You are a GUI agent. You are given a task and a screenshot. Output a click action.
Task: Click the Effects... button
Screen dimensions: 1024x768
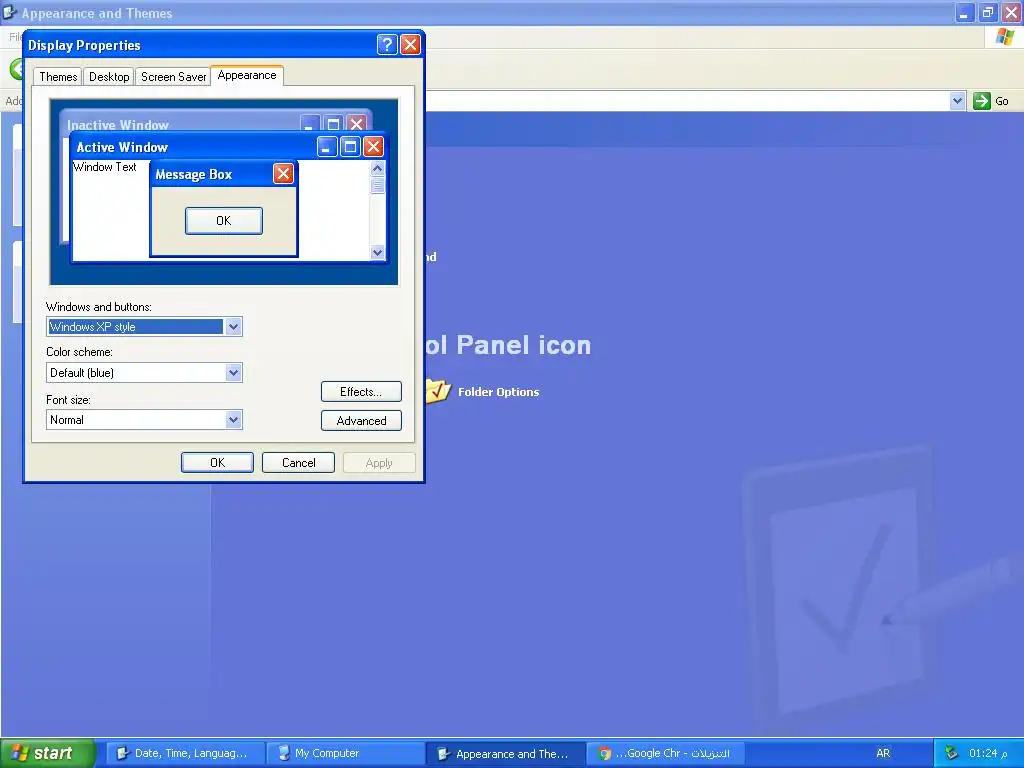[361, 392]
